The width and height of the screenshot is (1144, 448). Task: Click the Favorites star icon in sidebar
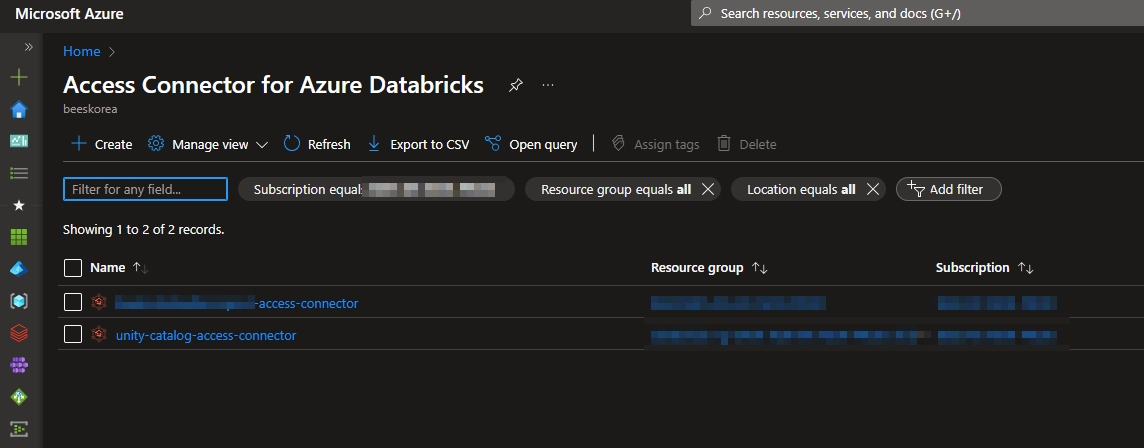click(19, 205)
